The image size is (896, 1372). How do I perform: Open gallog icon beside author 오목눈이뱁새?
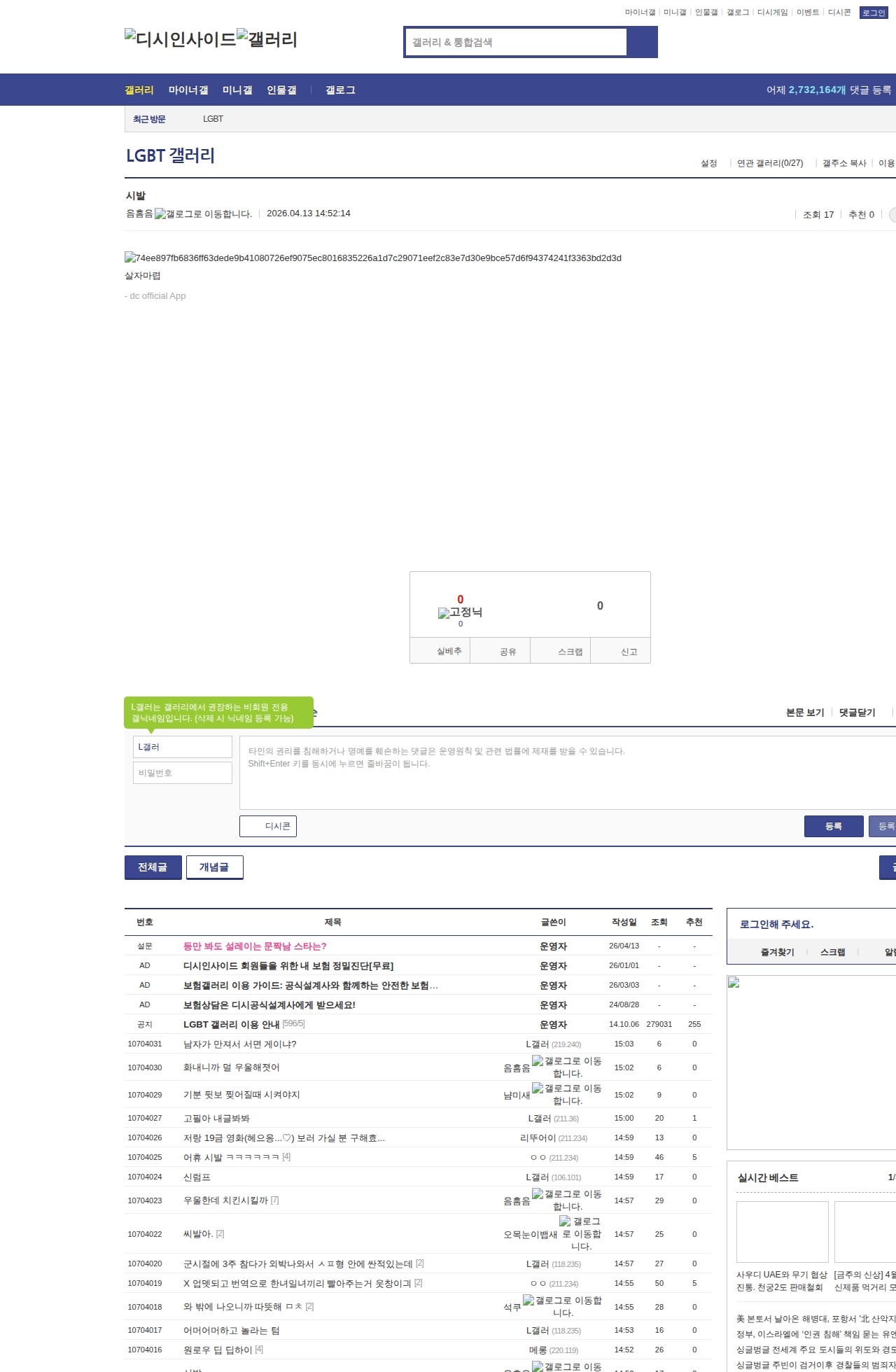click(581, 1233)
